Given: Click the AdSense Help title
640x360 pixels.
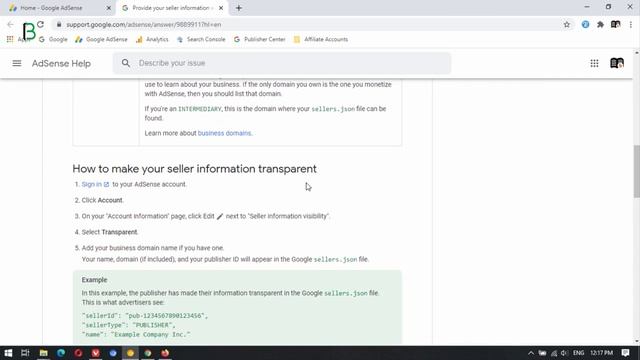Looking at the screenshot, I should coord(61,63).
